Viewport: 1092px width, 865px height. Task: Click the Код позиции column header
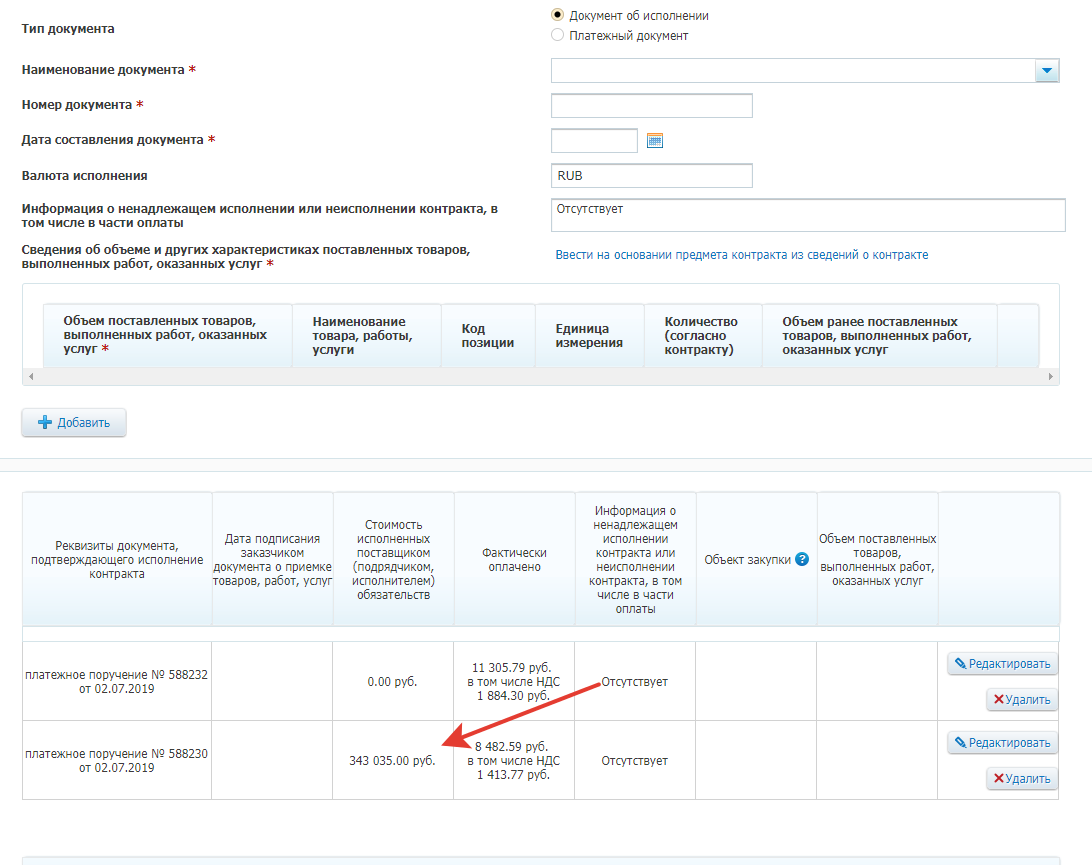[x=488, y=336]
